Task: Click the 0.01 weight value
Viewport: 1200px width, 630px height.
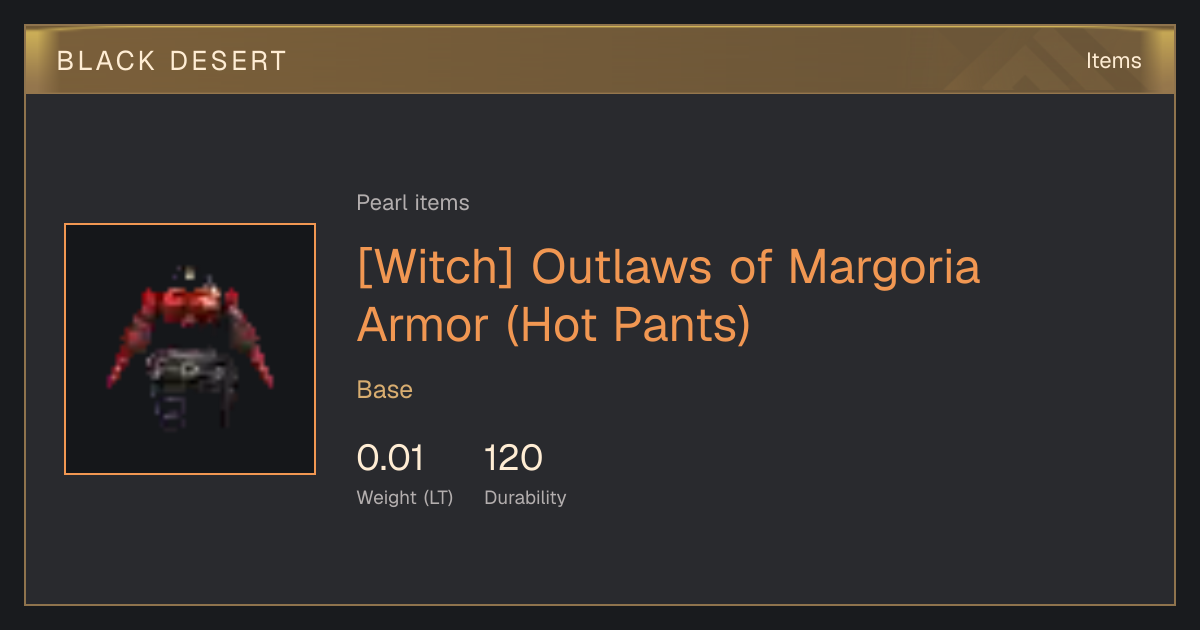Action: [x=390, y=458]
